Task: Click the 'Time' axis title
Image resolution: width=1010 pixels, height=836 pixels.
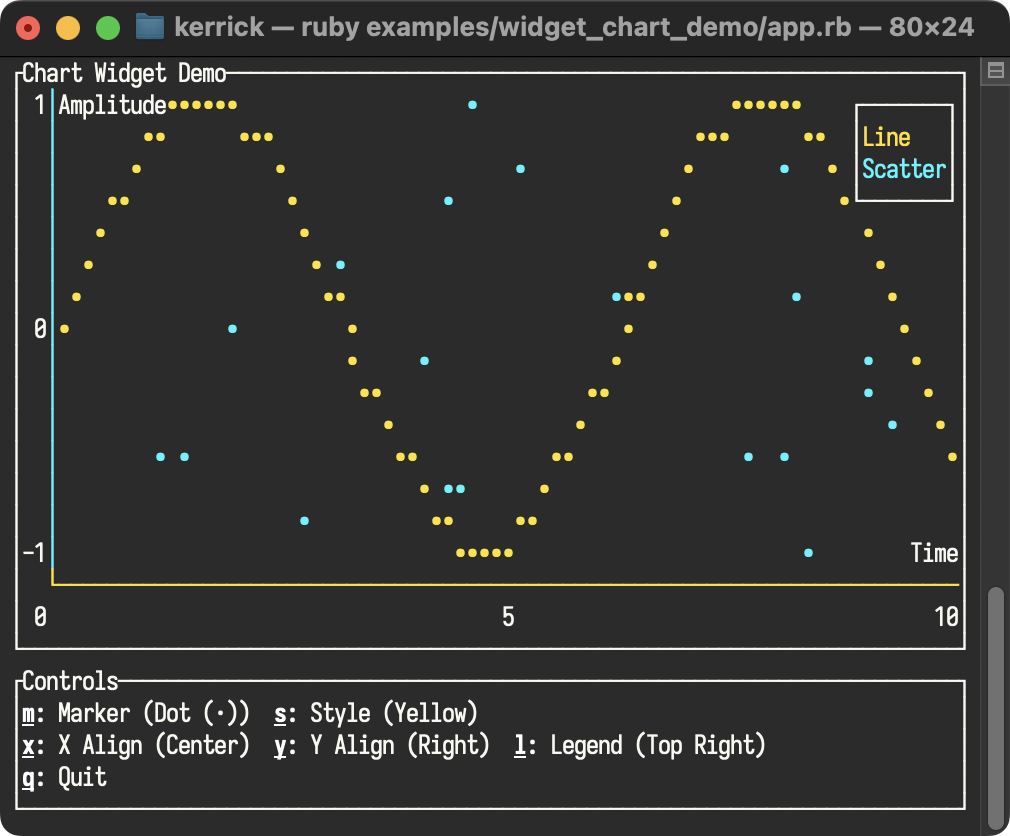Action: pos(934,553)
